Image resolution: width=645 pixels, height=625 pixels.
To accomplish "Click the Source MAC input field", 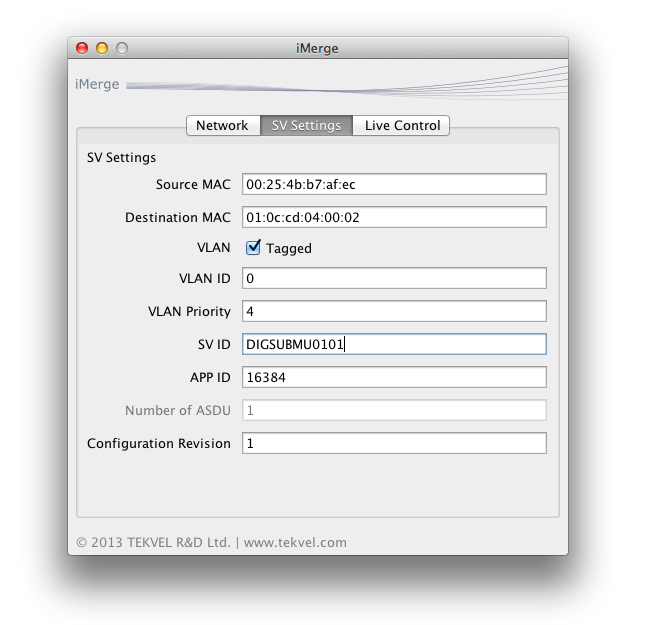I will click(x=394, y=184).
